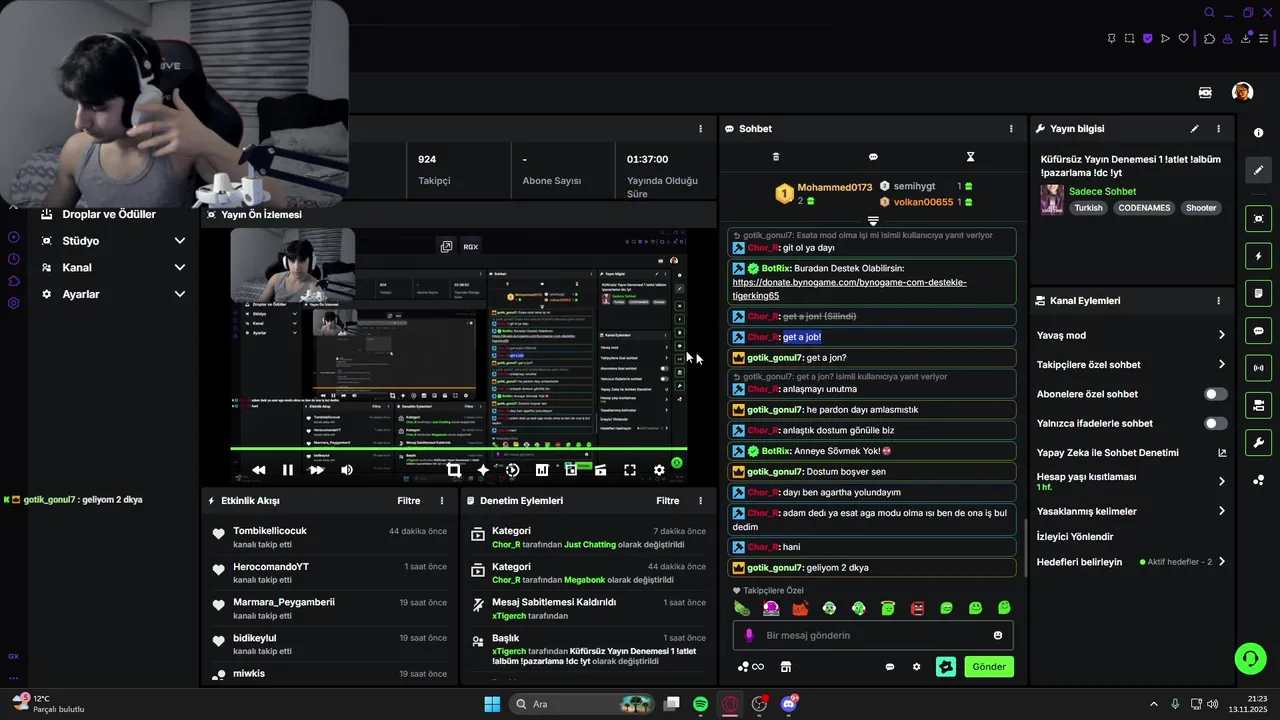
Task: Click the trash icon in Sohbet panel
Action: pos(776,157)
